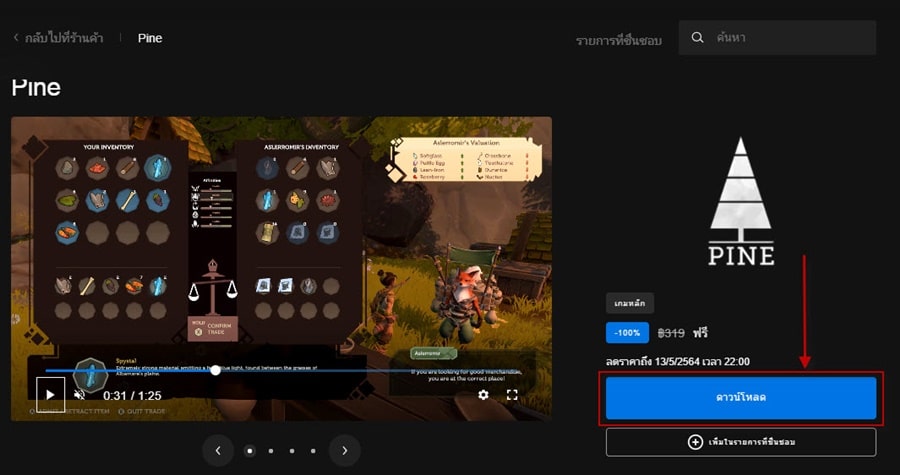900x475 pixels.
Task: Go back to the store link
Action: [x=58, y=38]
